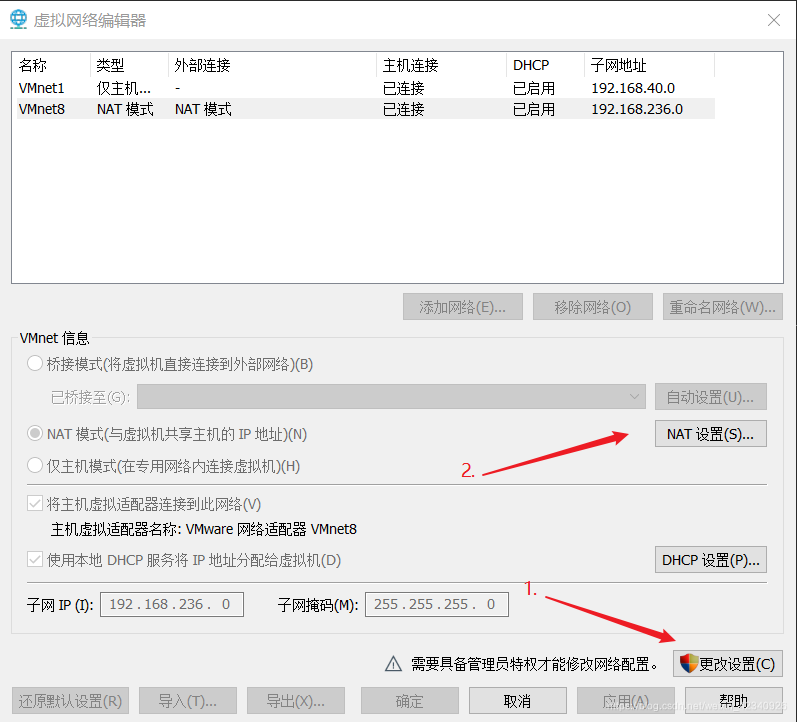Click the 确定 button

tap(410, 701)
